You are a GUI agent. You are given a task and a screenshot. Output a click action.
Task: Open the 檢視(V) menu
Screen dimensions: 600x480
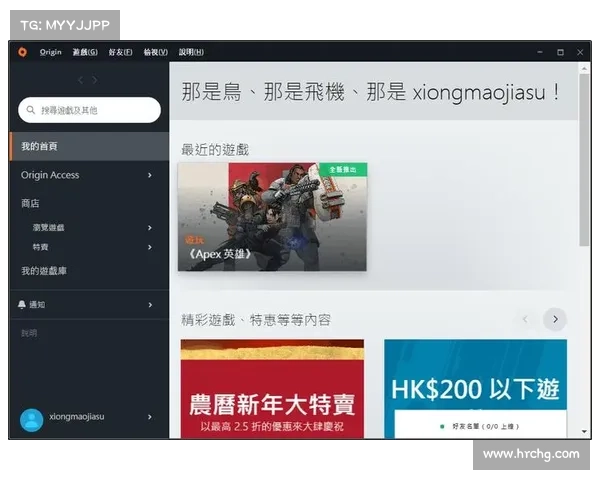tap(155, 52)
